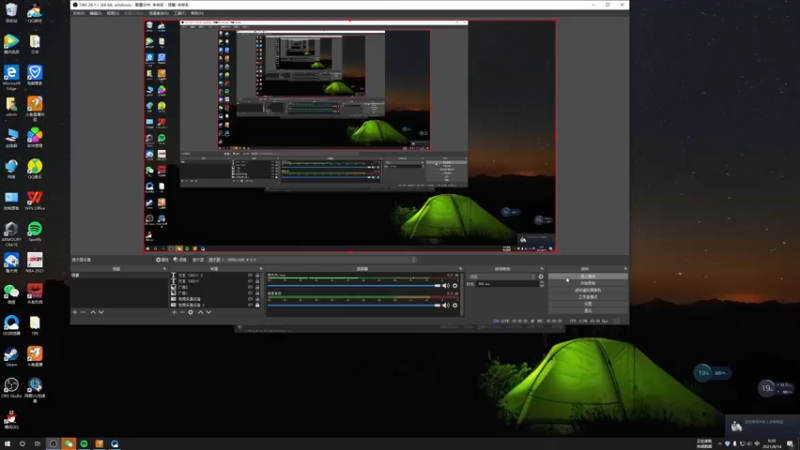Open Windows Start menu on taskbar
800x450 pixels.
coord(7,444)
